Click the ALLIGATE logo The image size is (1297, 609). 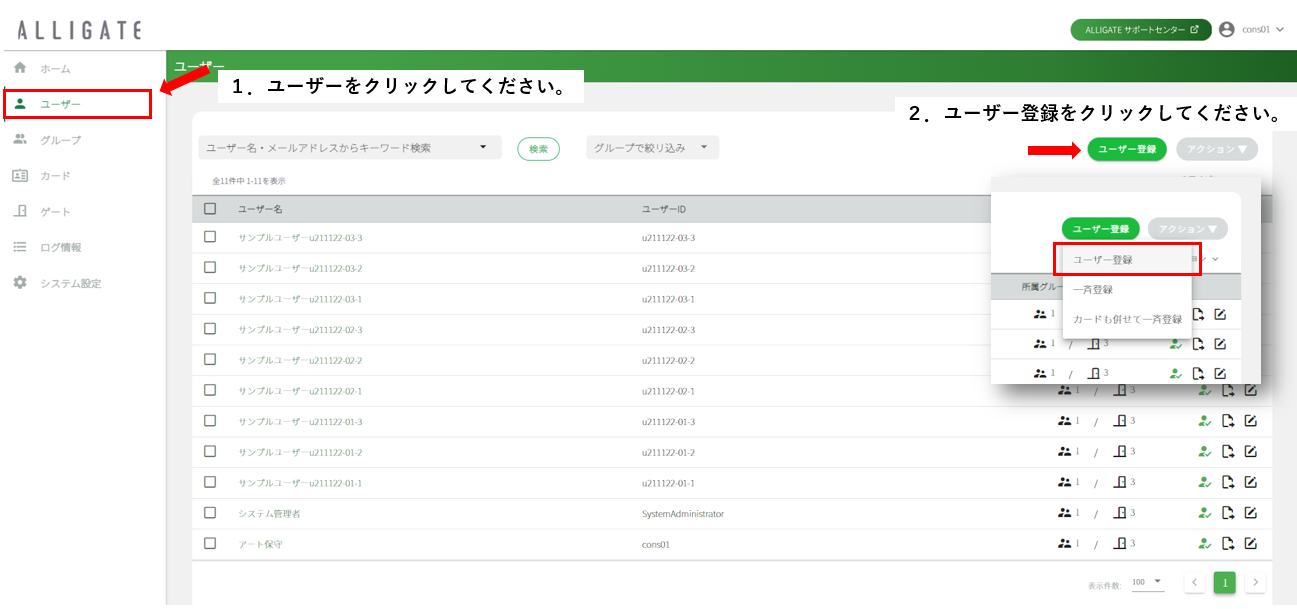(x=79, y=30)
